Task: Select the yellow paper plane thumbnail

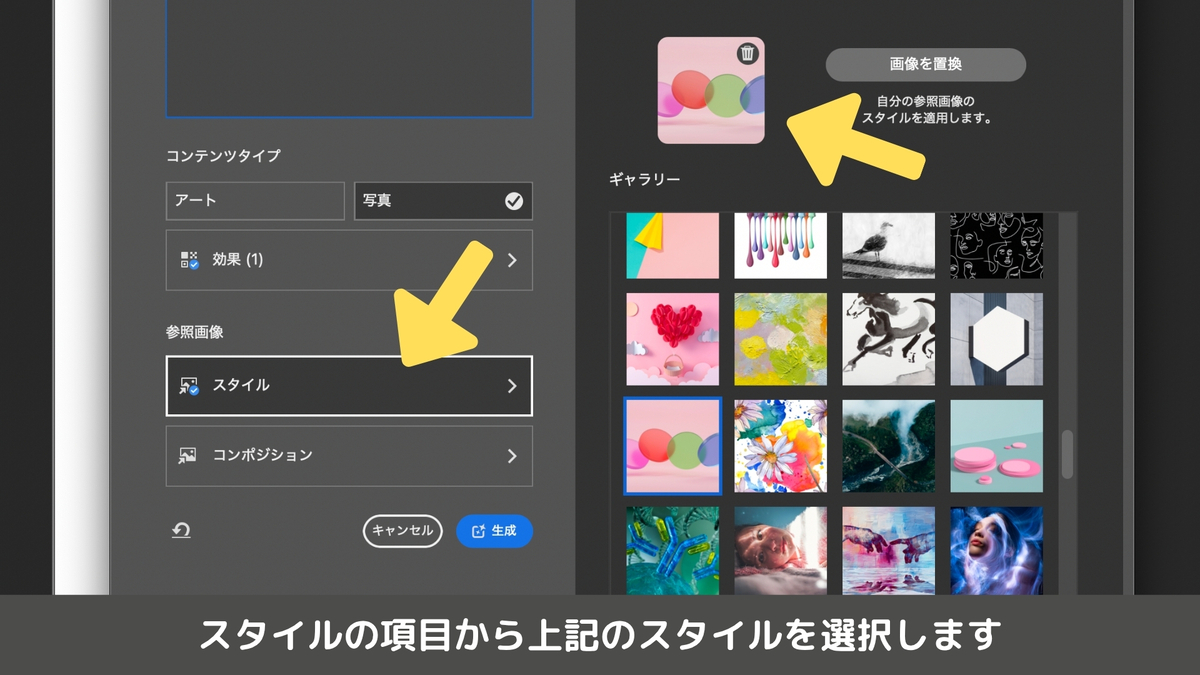Action: coord(673,245)
